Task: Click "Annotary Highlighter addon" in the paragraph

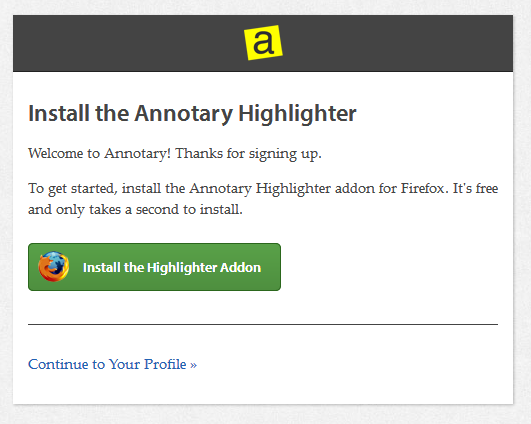Action: point(282,189)
